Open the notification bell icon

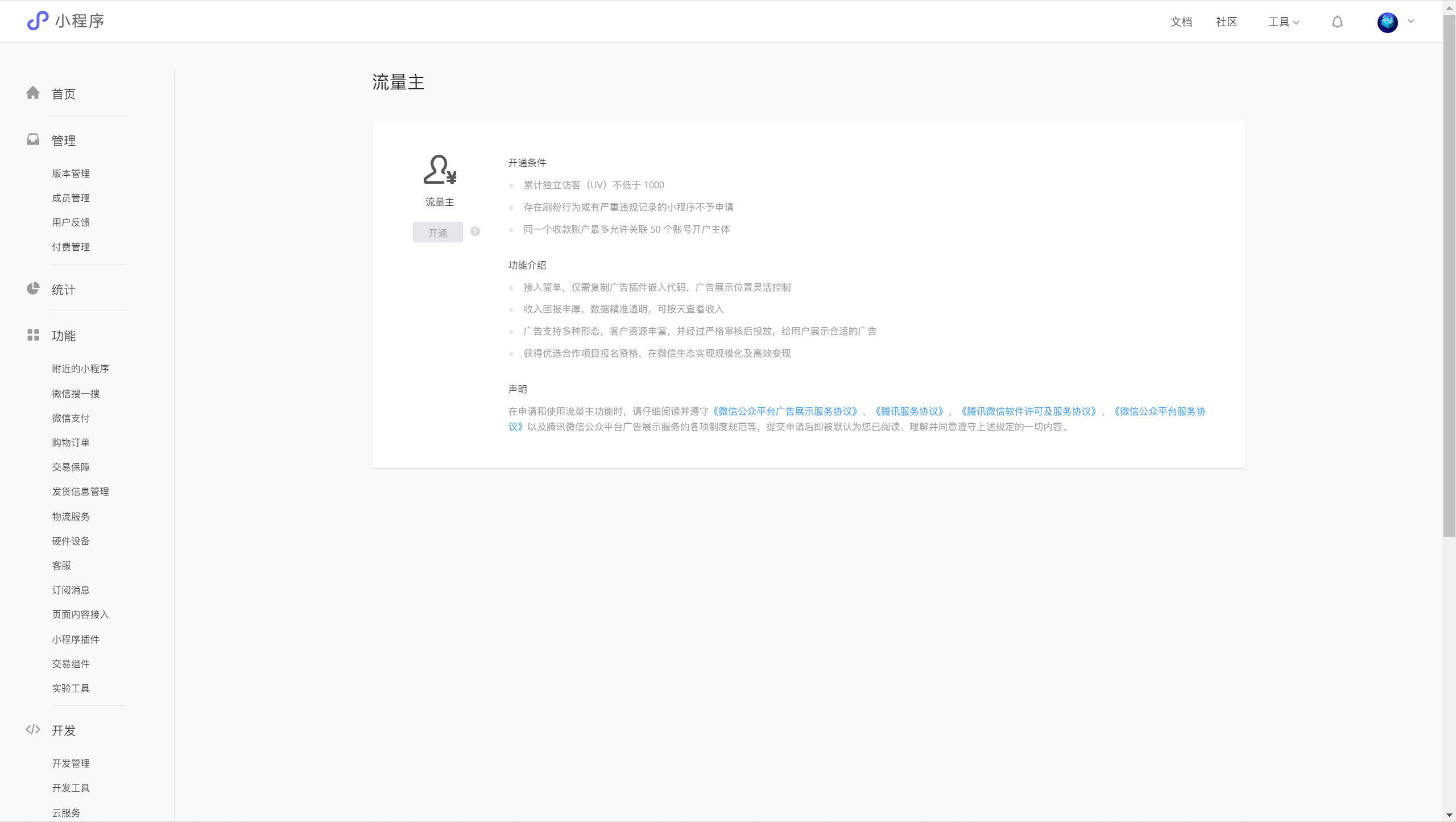coord(1337,22)
